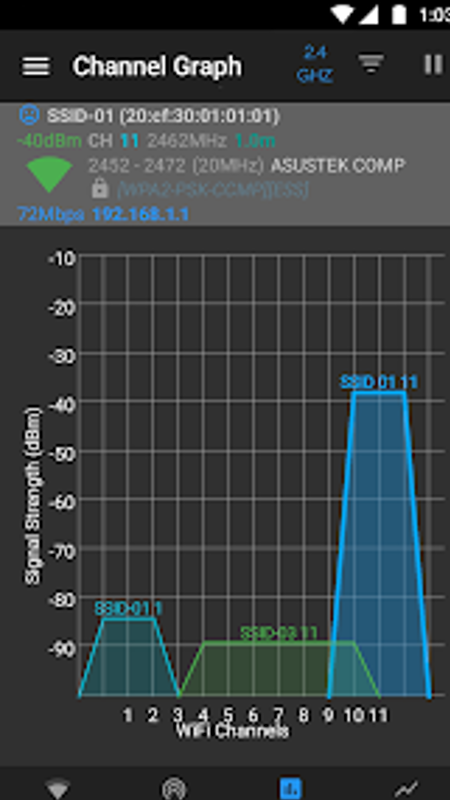
Task: Tap the WiFi status bar icon
Action: click(340, 14)
